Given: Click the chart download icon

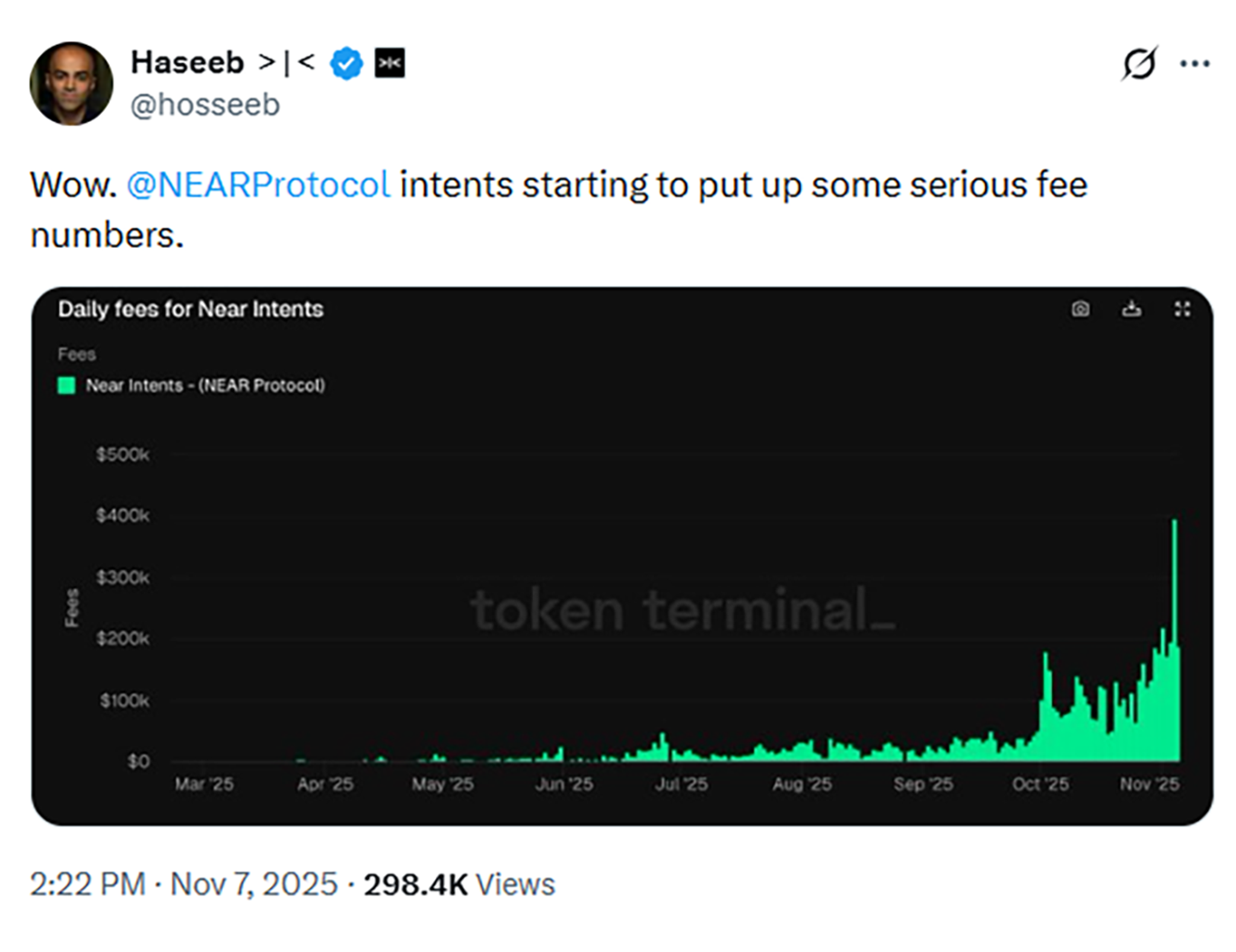Looking at the screenshot, I should point(1131,309).
